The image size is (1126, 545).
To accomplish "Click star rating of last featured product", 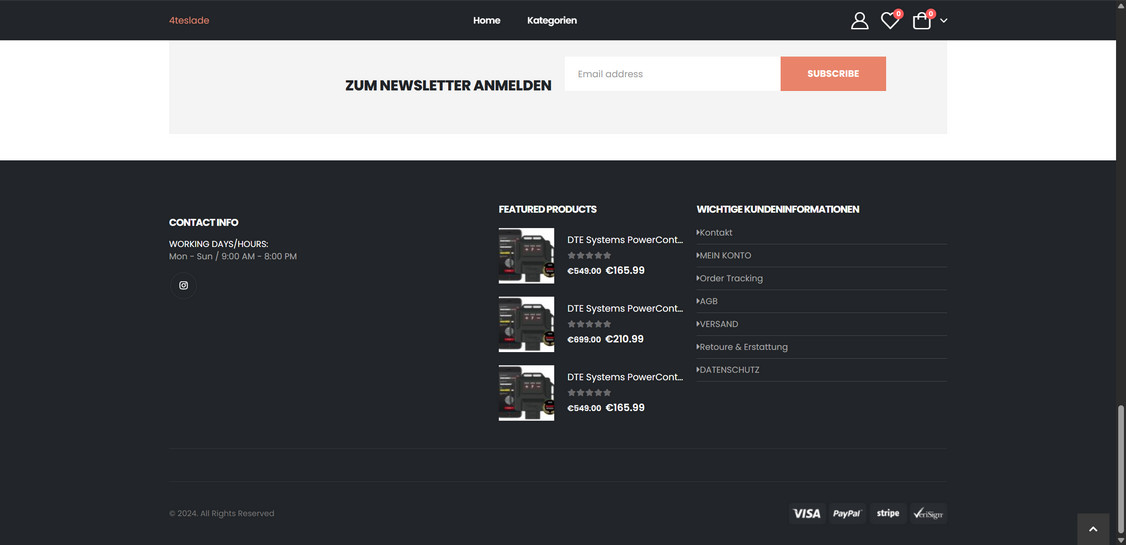I will tap(590, 393).
